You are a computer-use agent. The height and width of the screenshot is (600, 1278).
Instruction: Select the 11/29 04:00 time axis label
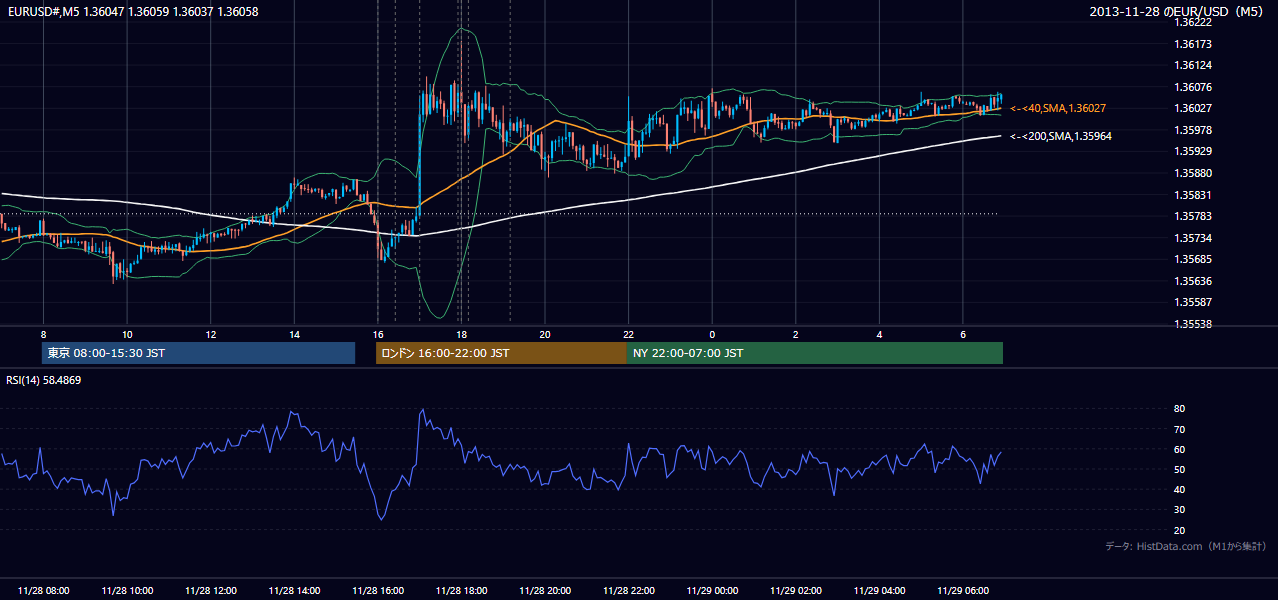click(x=880, y=591)
